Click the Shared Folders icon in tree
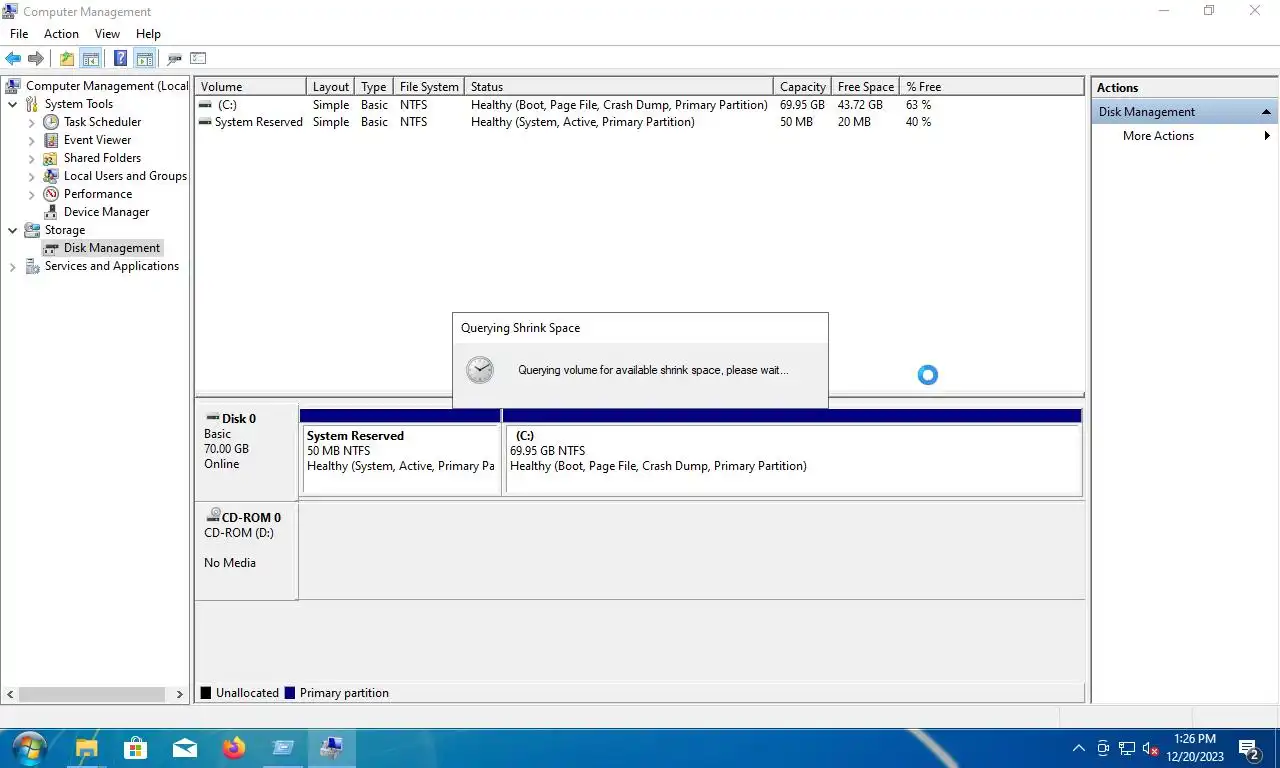The image size is (1280, 768). pos(51,158)
